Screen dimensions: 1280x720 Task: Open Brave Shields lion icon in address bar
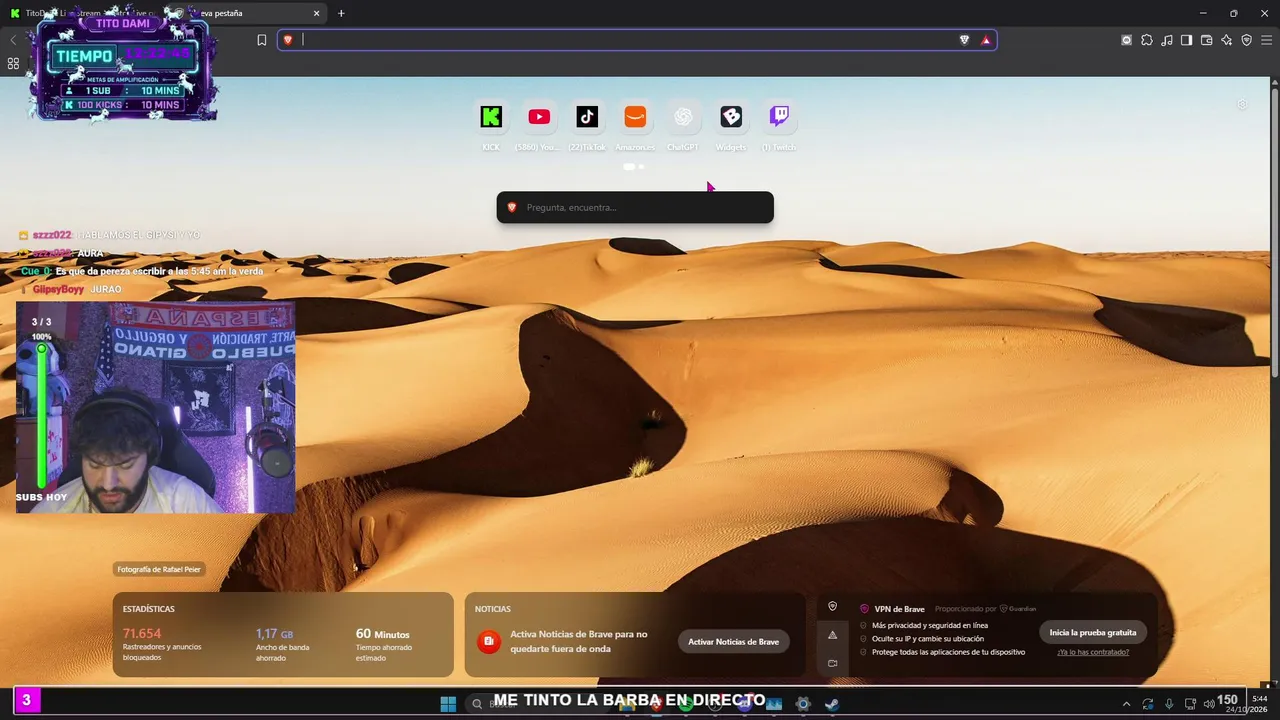(x=964, y=40)
